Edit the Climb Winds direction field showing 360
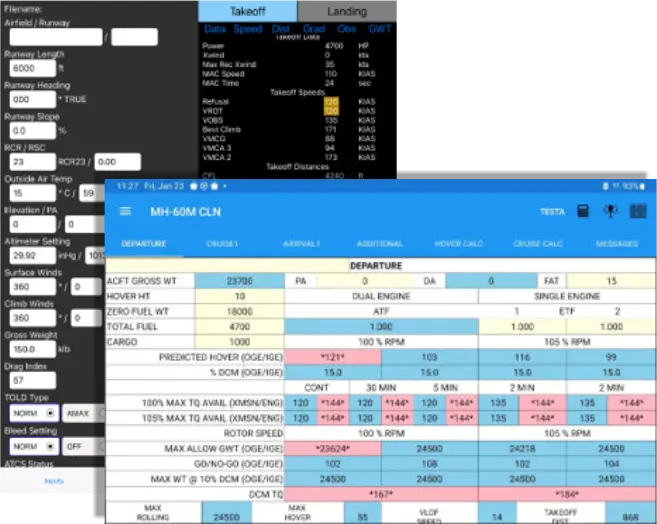The width and height of the screenshot is (657, 524). (x=32, y=318)
